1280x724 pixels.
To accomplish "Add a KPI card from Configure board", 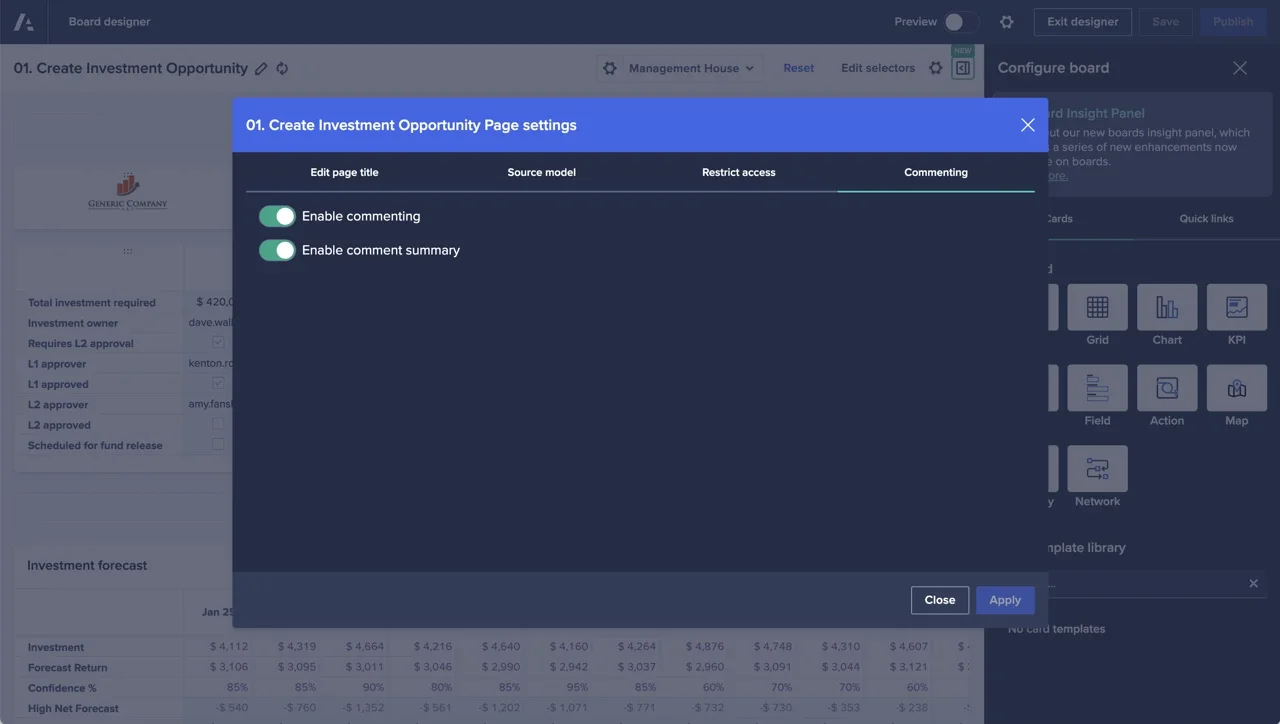I will point(1237,307).
